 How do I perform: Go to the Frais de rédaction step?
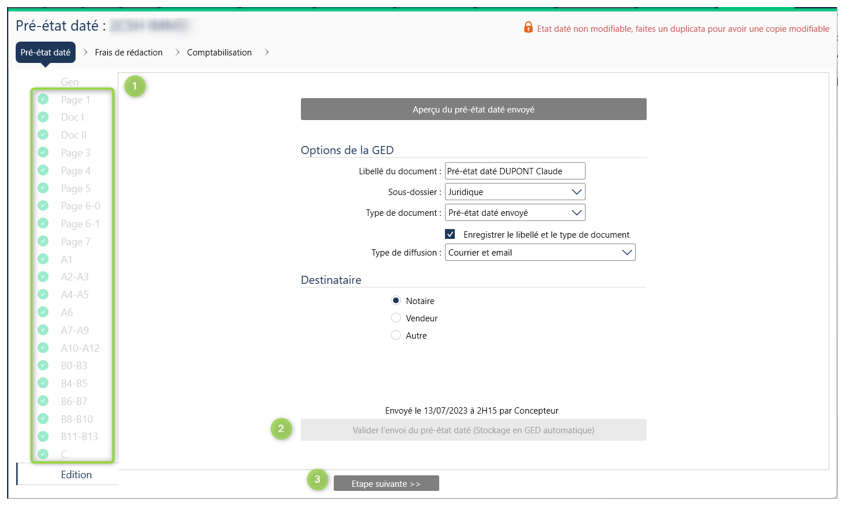(x=128, y=52)
